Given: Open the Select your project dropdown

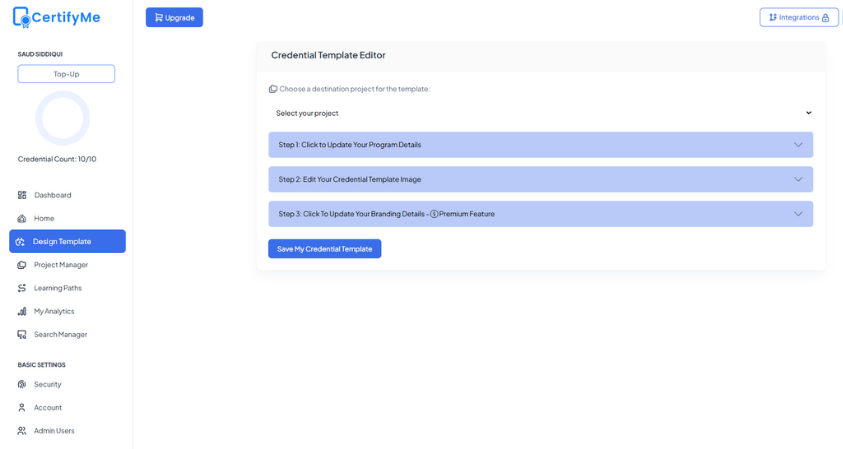Looking at the screenshot, I should [541, 113].
